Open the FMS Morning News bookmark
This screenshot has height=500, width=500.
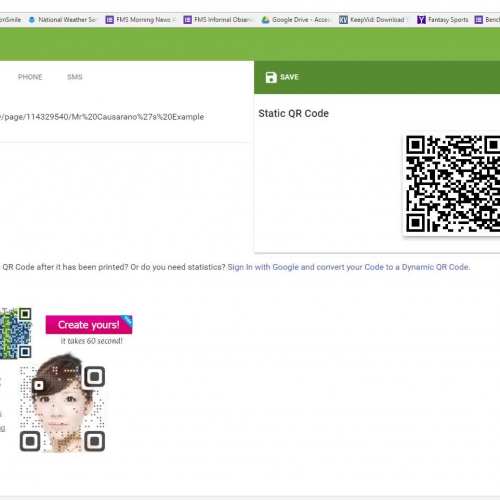tap(140, 20)
